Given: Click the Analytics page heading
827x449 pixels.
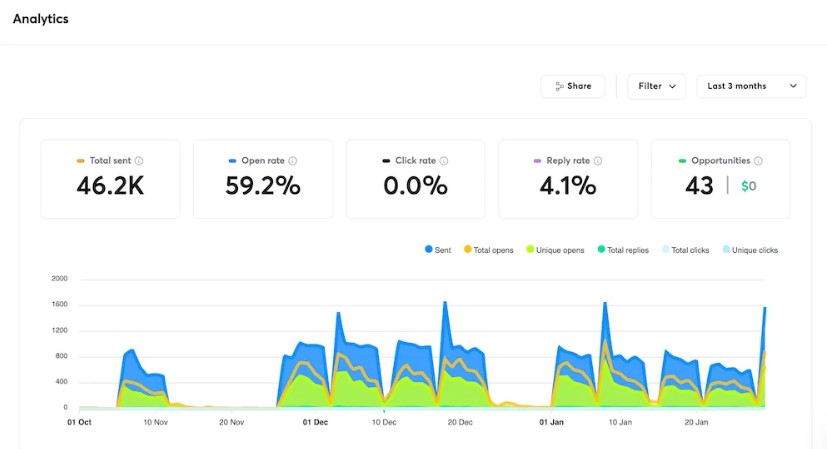Looking at the screenshot, I should (x=41, y=19).
